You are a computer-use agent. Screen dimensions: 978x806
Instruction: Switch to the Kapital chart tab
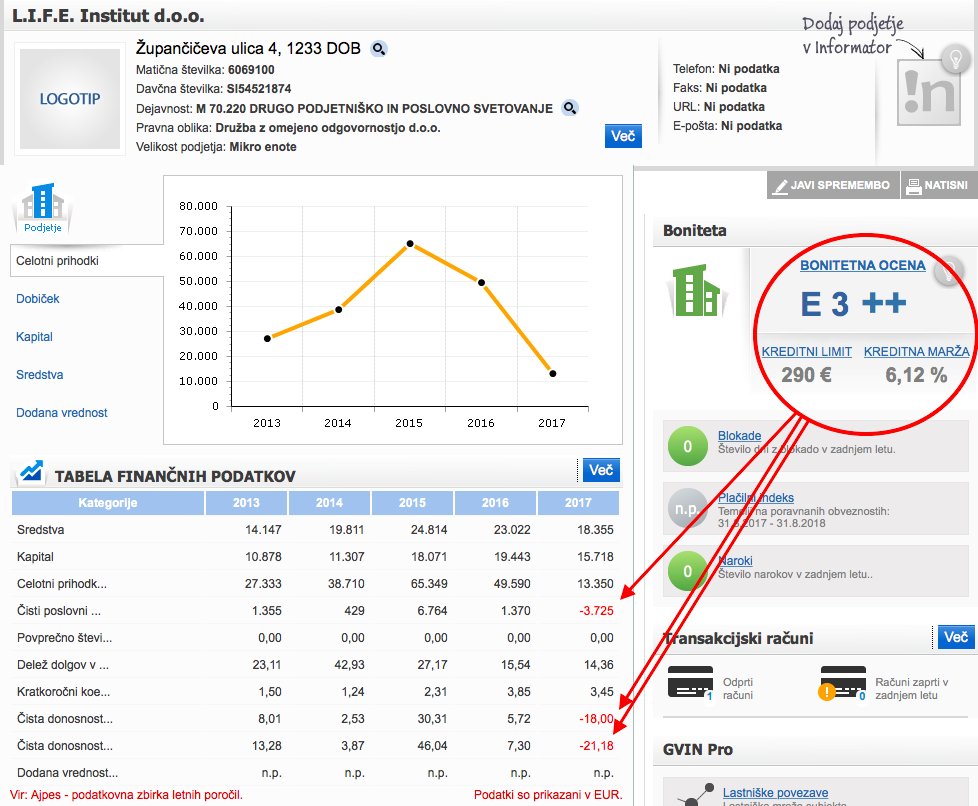[x=34, y=337]
